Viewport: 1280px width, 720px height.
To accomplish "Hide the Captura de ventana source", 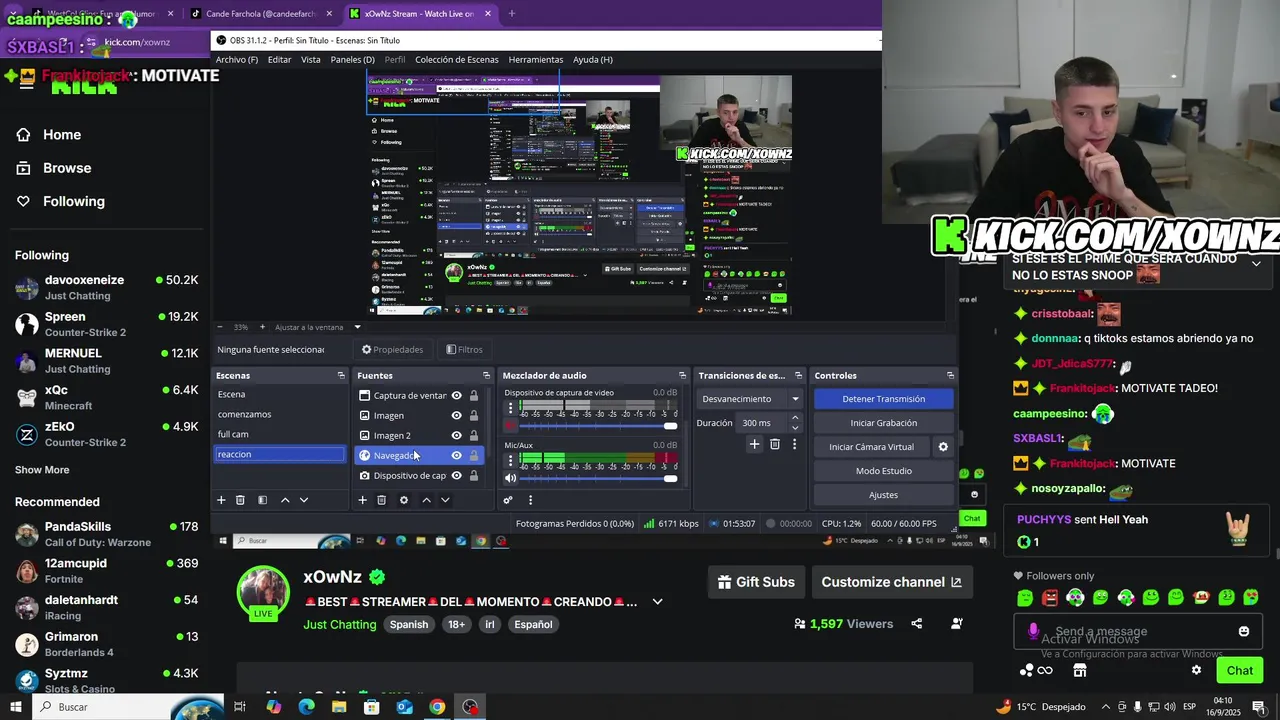I will (x=456, y=396).
